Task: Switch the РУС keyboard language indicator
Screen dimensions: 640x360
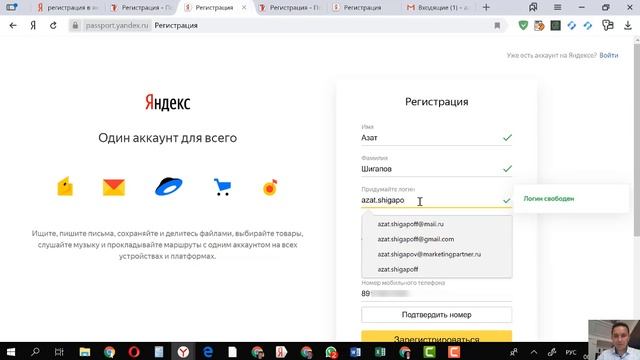Action: pyautogui.click(x=571, y=352)
